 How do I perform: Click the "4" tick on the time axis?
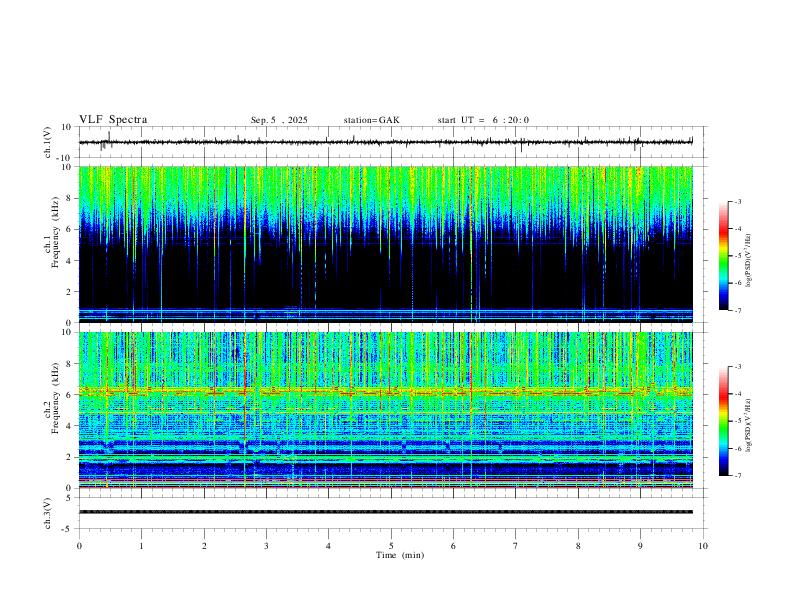(328, 546)
